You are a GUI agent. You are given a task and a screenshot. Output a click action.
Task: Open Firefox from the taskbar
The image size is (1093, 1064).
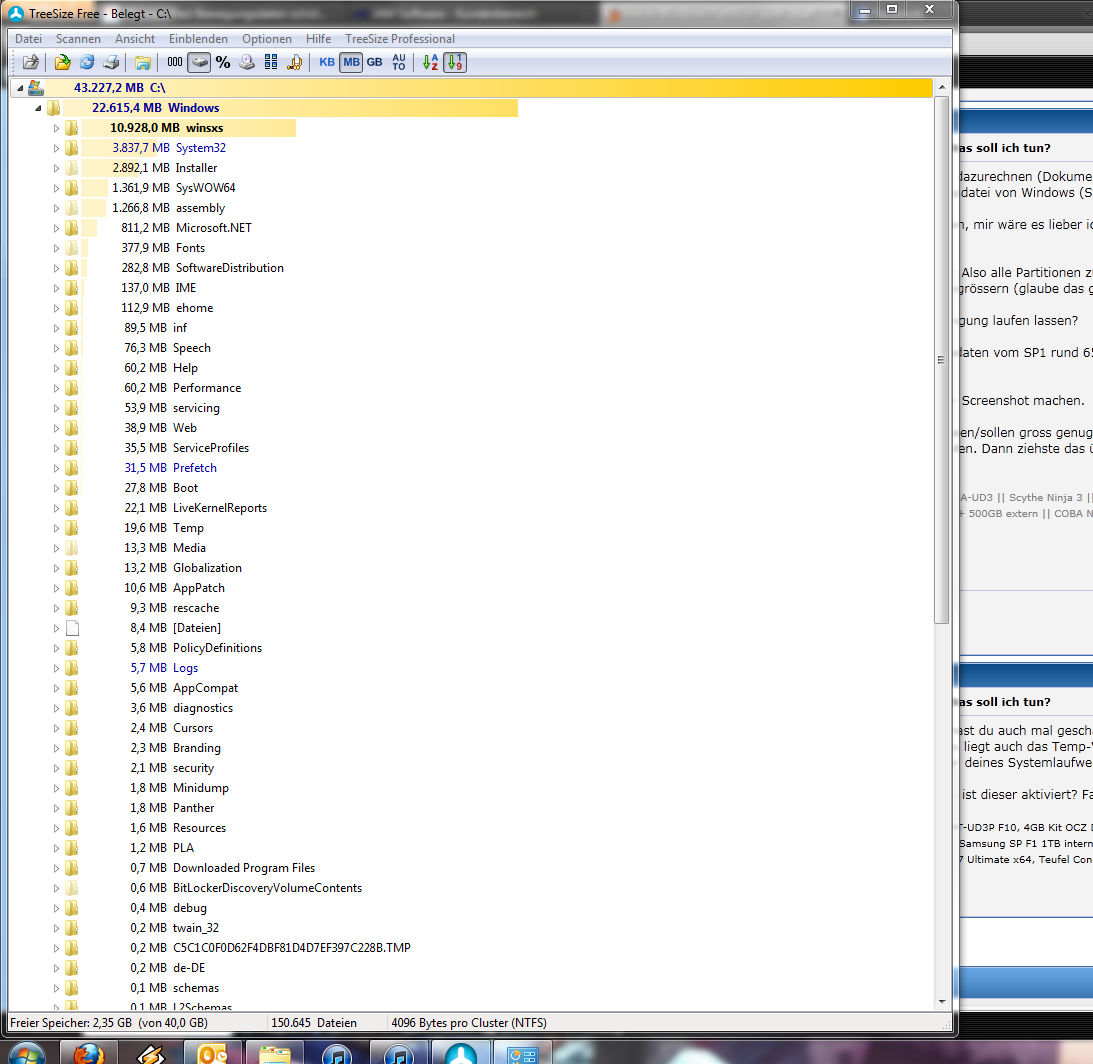click(89, 1053)
